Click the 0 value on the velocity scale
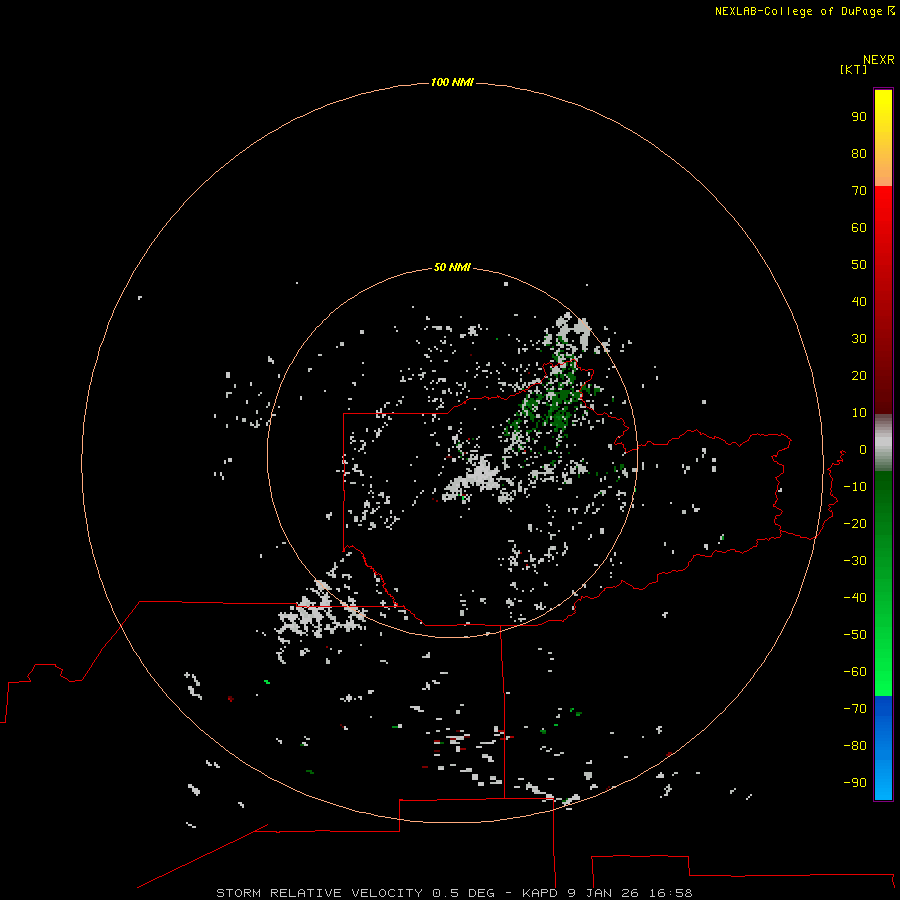This screenshot has height=900, width=900. coord(863,449)
